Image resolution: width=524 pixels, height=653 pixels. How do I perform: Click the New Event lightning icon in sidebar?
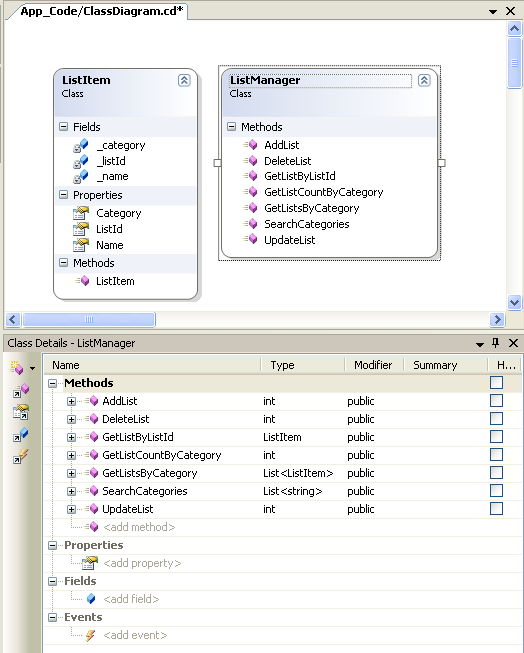(21, 456)
